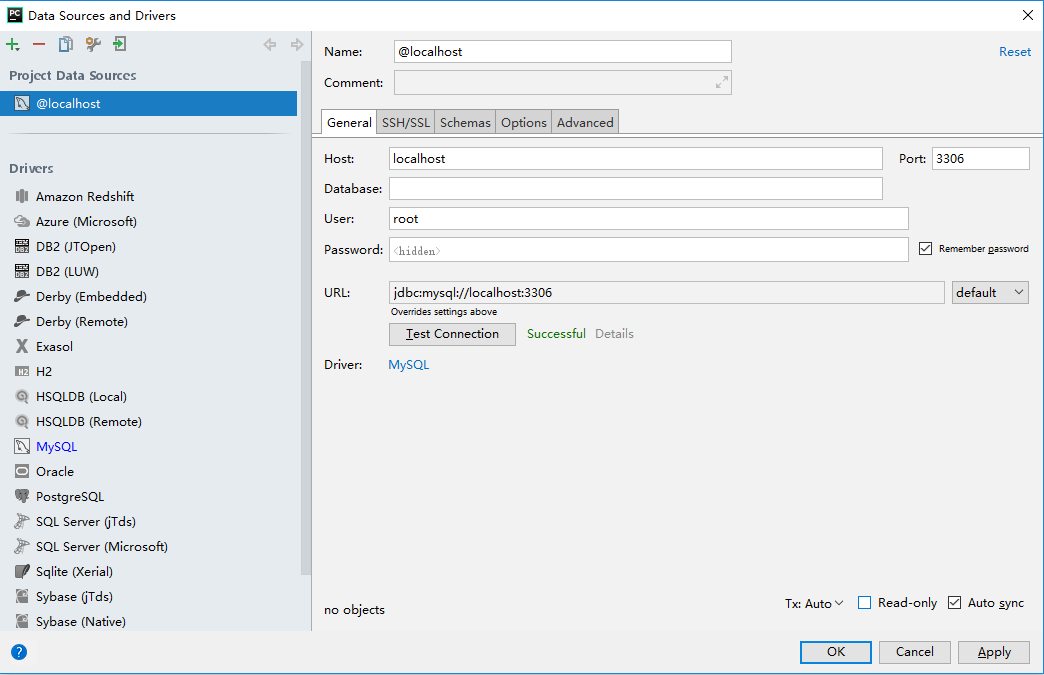Select the H2 driver
Image resolution: width=1044 pixels, height=675 pixels.
coord(43,371)
